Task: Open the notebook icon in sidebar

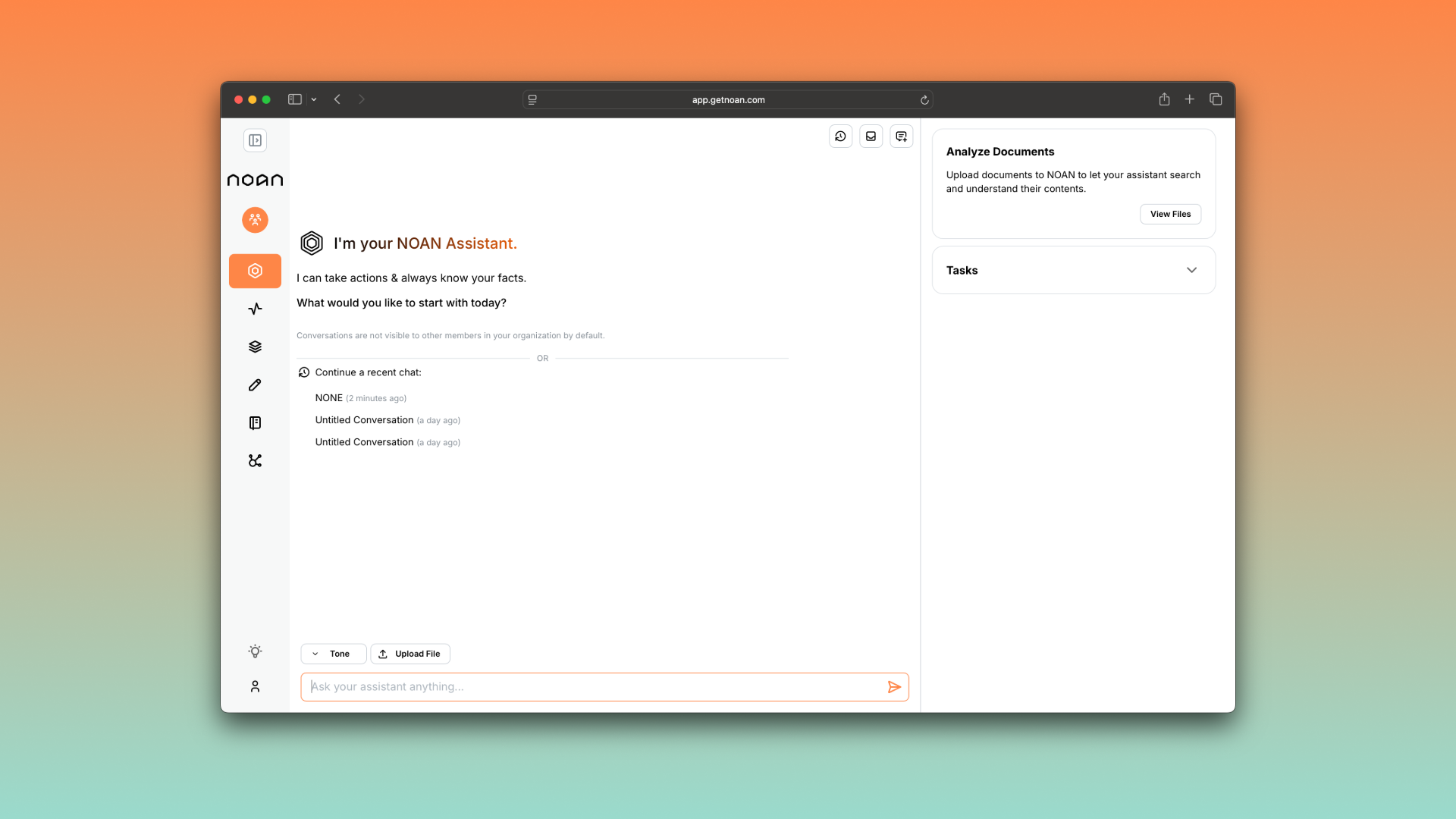Action: [x=255, y=422]
